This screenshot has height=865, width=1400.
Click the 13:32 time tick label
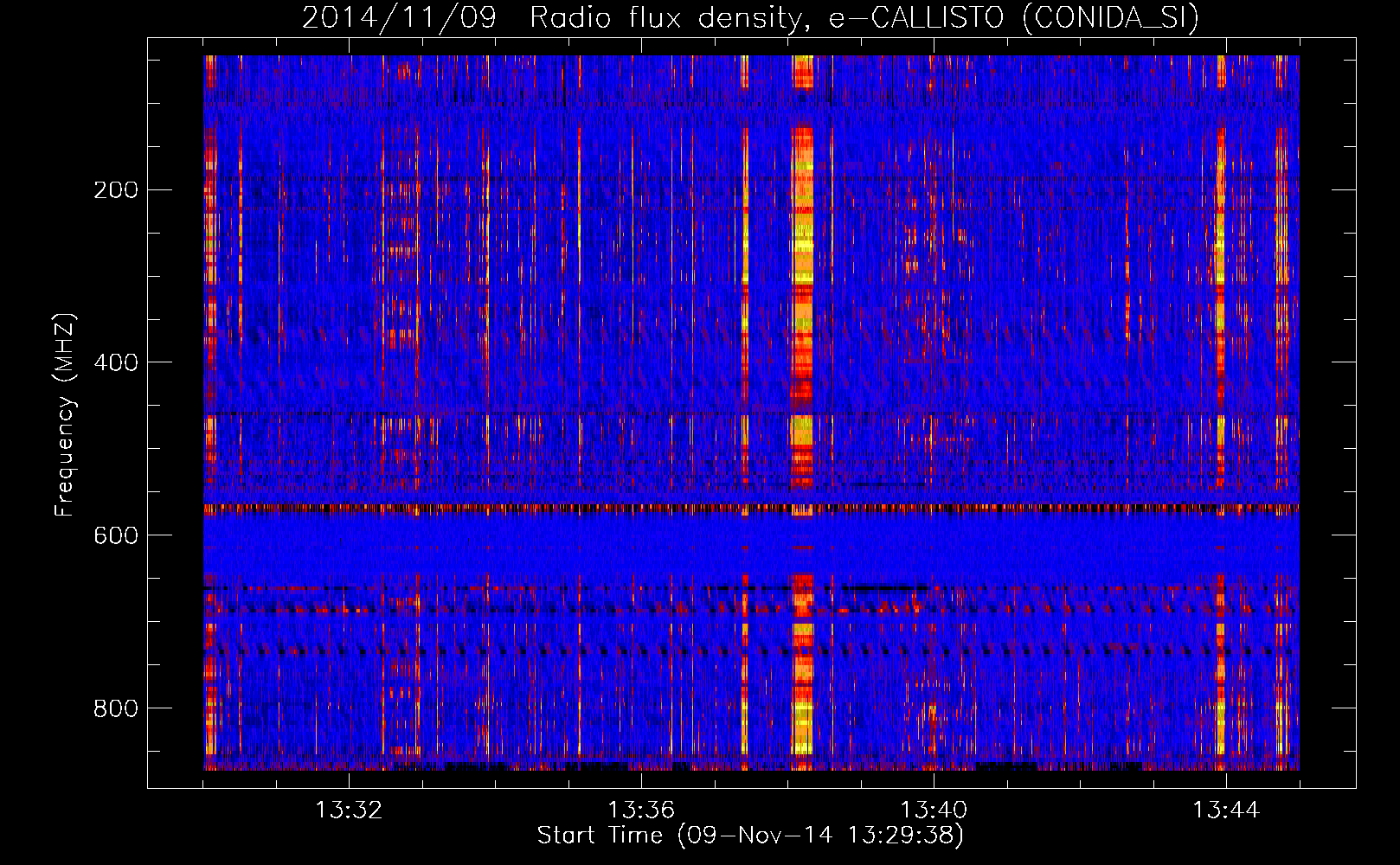(349, 811)
